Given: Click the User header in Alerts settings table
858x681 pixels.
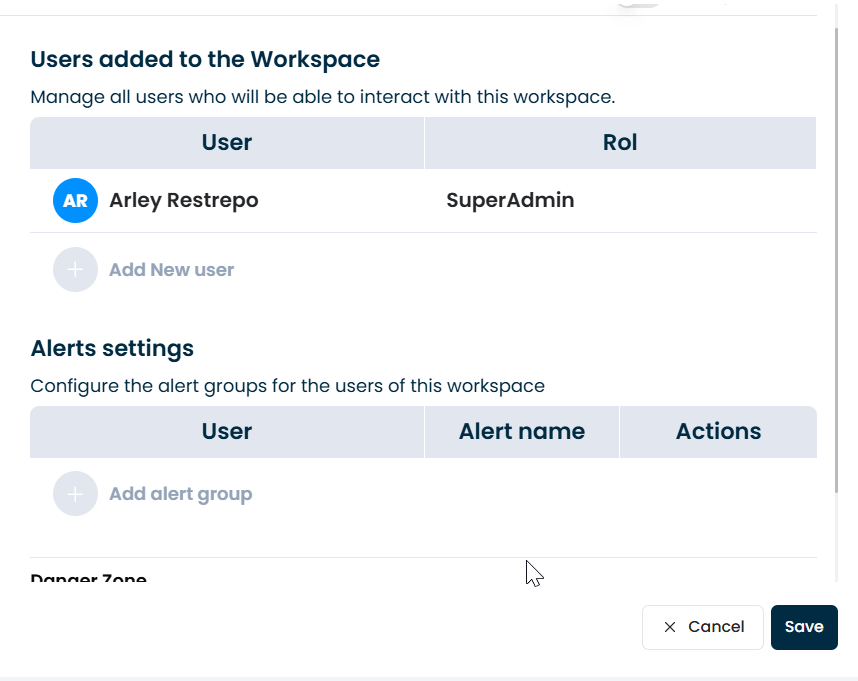Looking at the screenshot, I should [227, 432].
